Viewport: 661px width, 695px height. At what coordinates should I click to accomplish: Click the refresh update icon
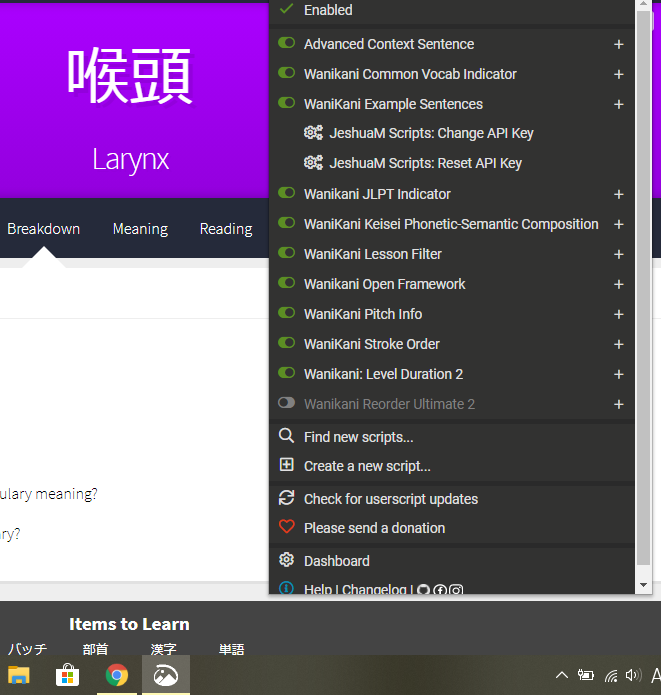coord(286,498)
